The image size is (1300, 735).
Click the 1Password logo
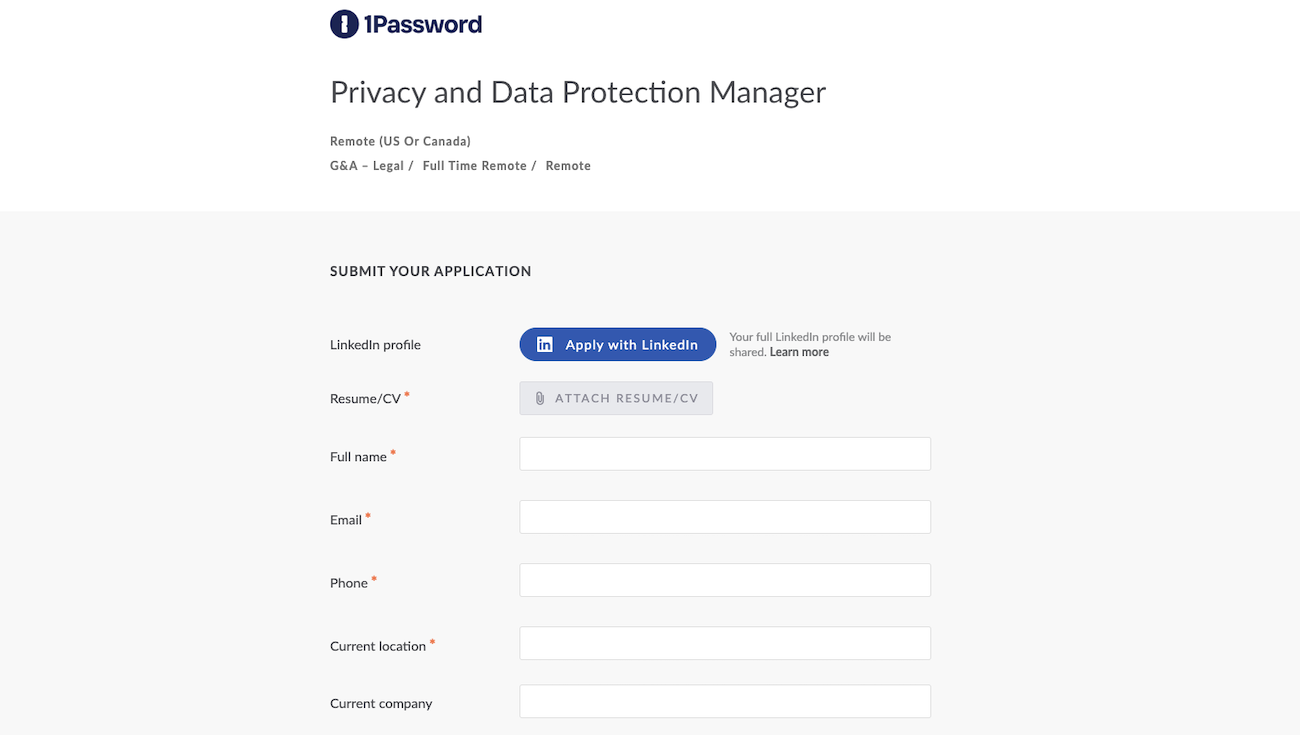(x=405, y=23)
